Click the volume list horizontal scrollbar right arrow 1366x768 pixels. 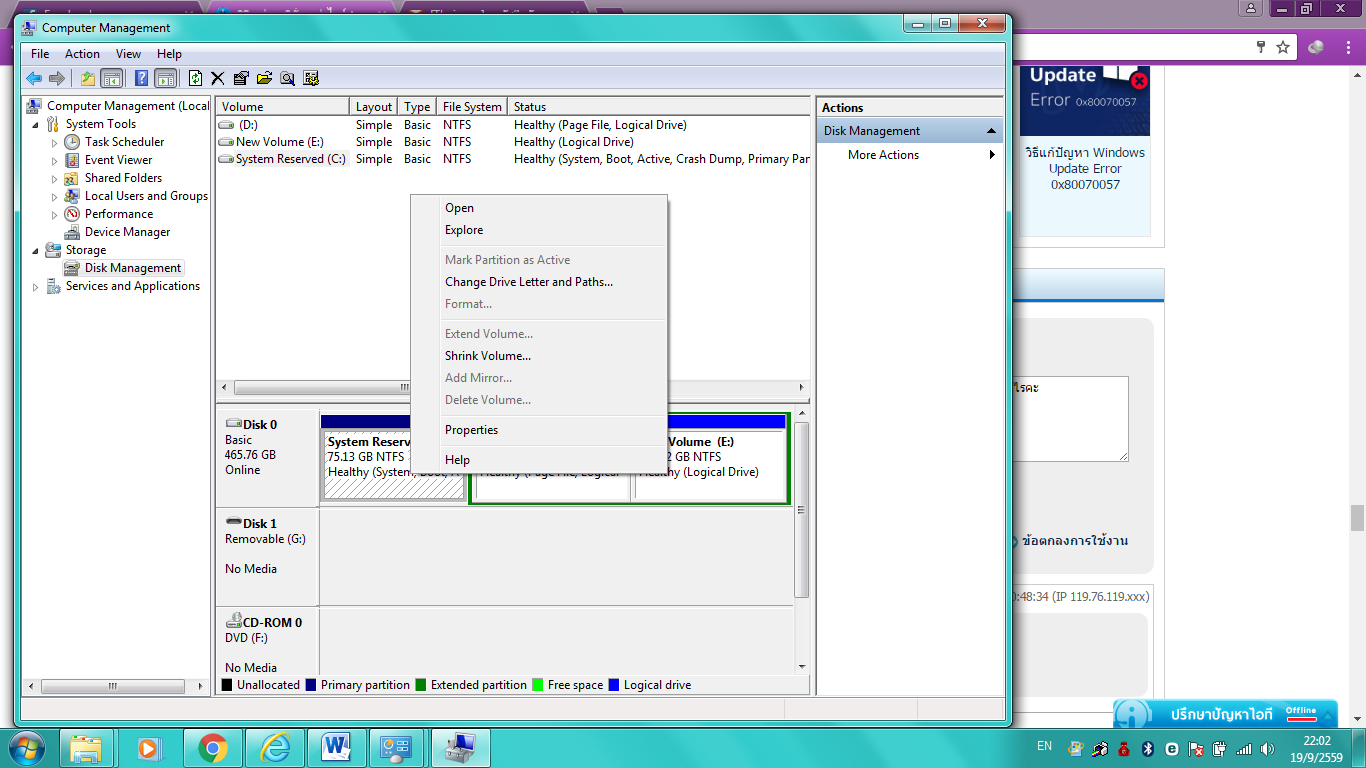(x=802, y=388)
